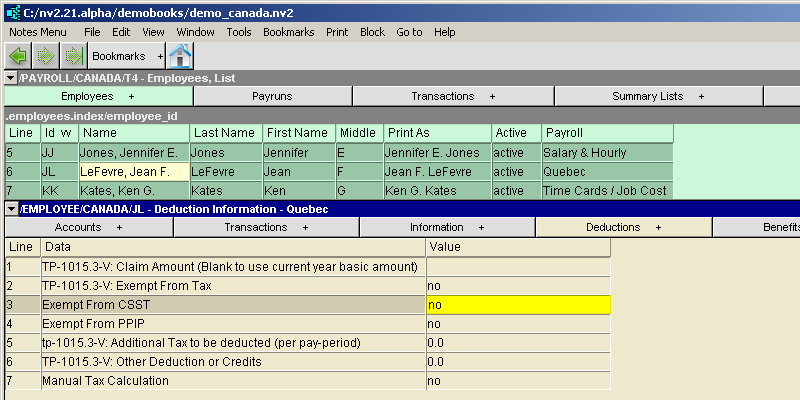Click the Claim Amount value field
The image size is (800, 400).
click(x=517, y=267)
